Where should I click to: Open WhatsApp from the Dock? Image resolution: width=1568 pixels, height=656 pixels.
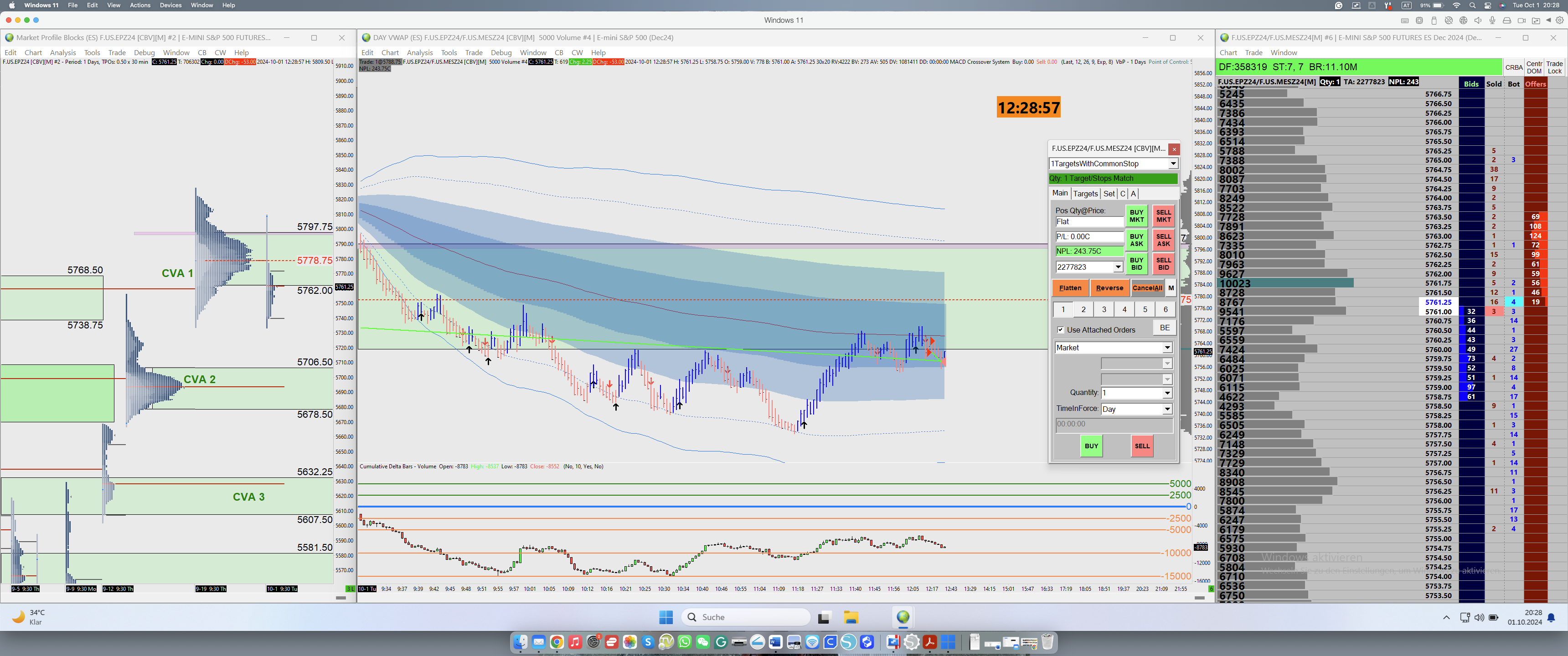[684, 642]
